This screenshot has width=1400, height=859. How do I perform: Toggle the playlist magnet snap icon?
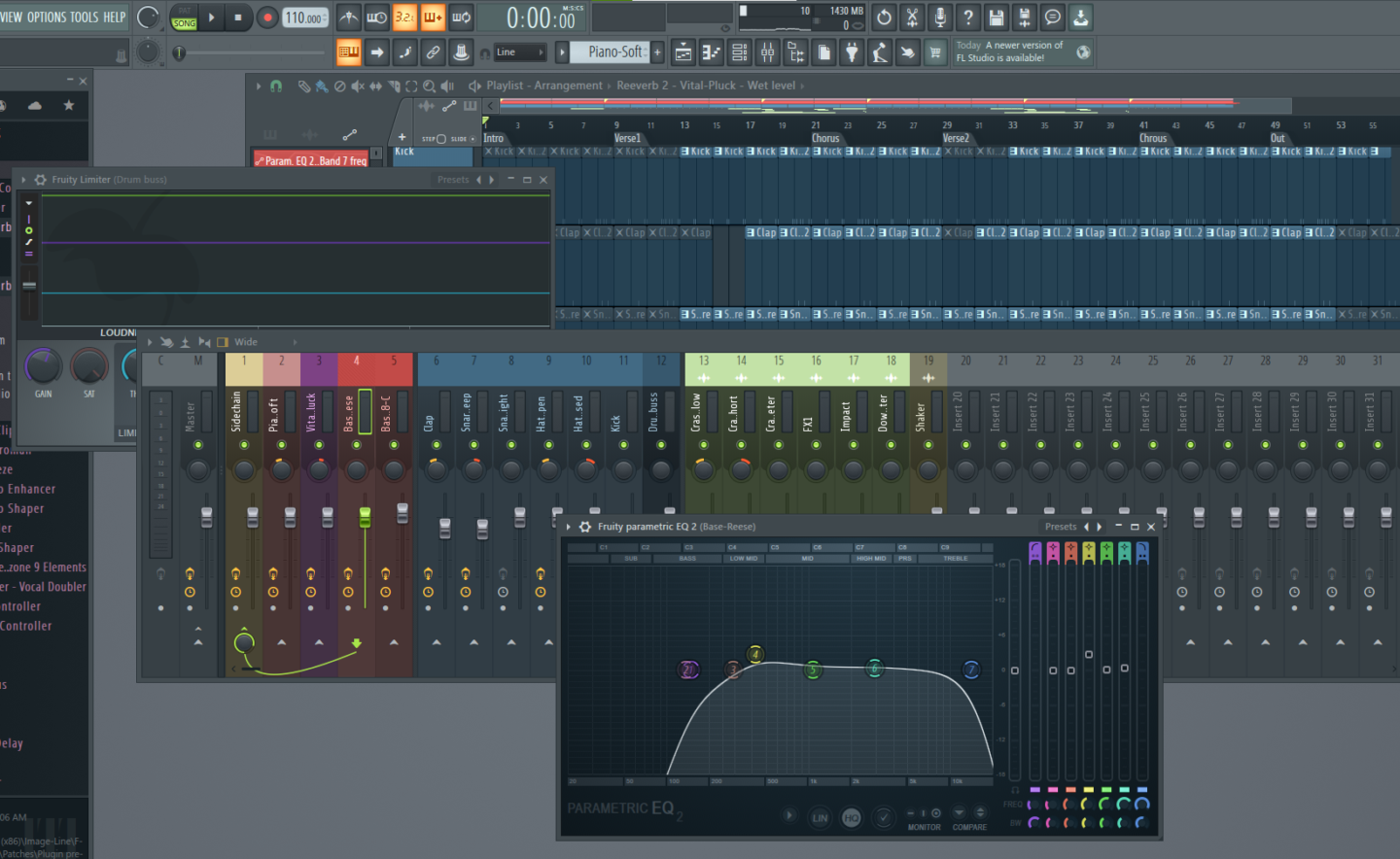click(276, 86)
